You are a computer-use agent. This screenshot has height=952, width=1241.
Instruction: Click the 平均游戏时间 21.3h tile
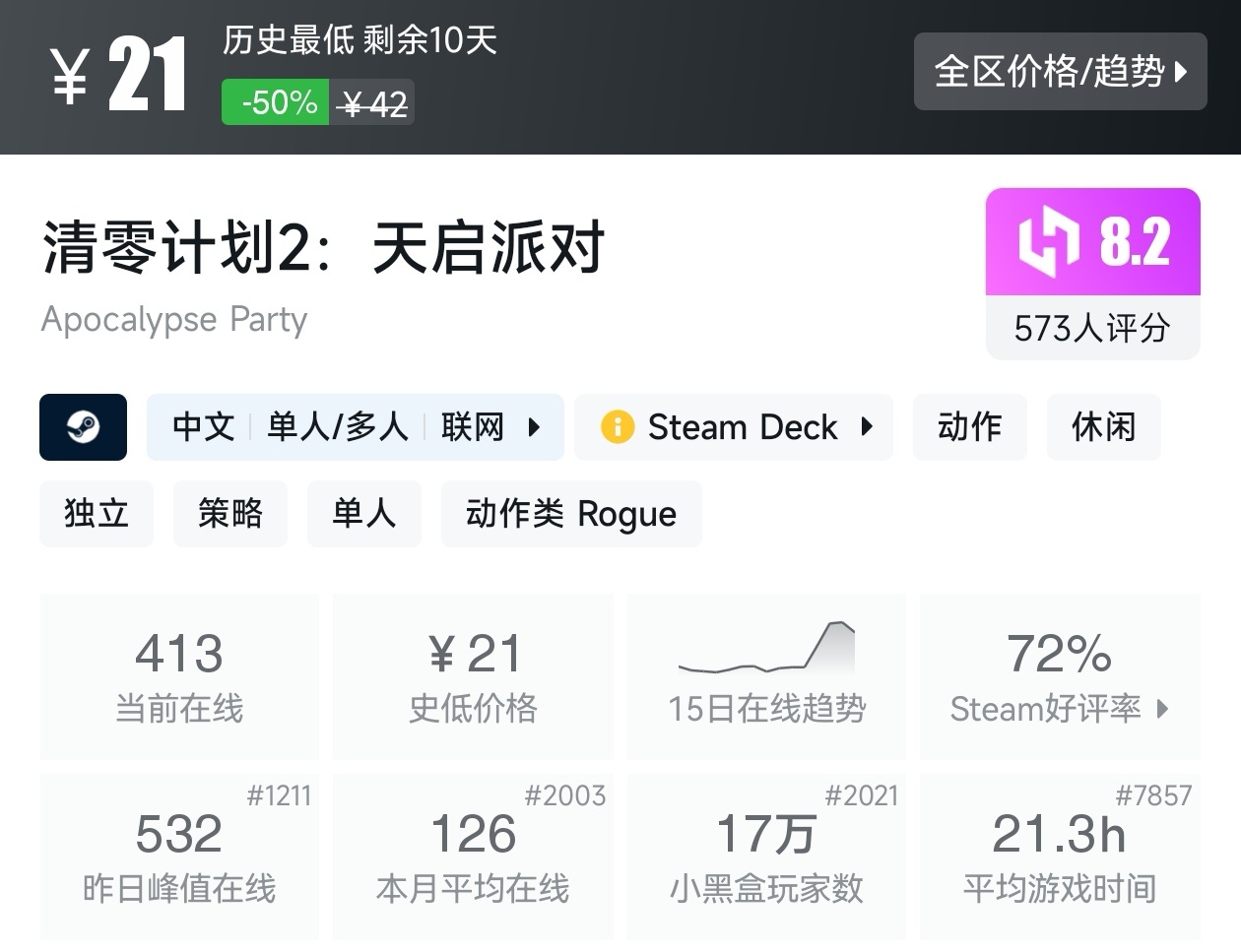[x=1059, y=857]
